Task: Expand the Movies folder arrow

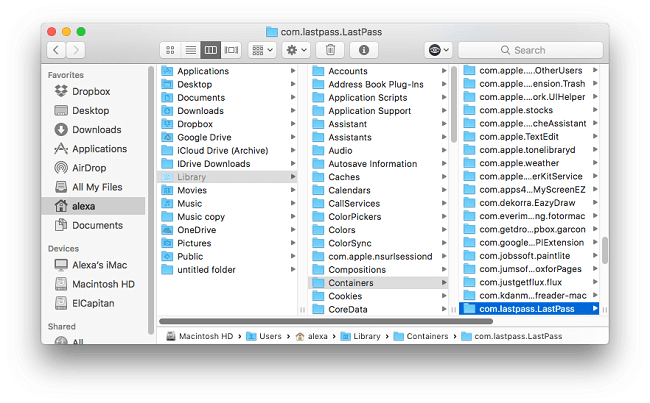Action: tap(293, 190)
